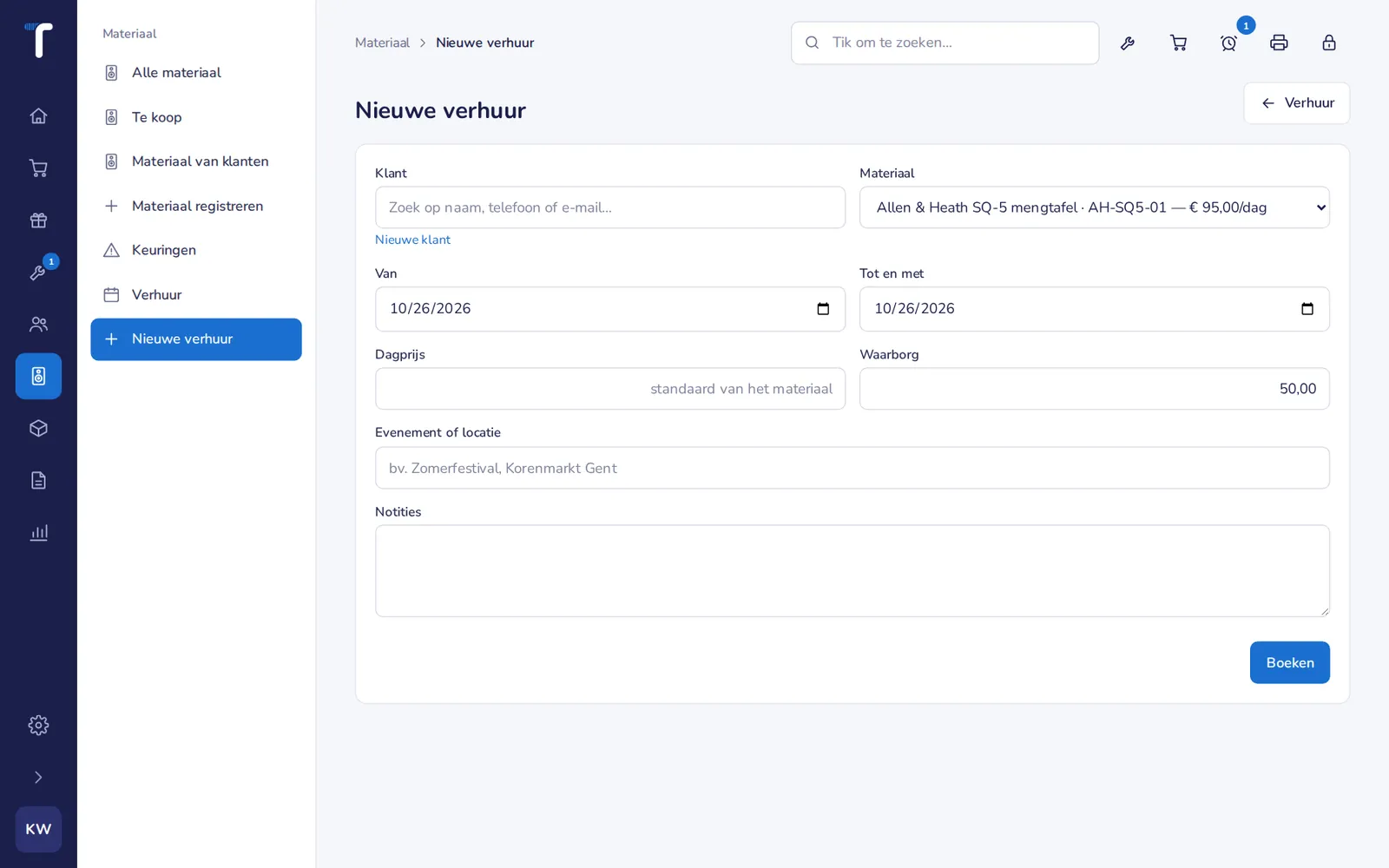The width and height of the screenshot is (1389, 868).
Task: Open the cart icon in top bar
Action: coord(1178,43)
